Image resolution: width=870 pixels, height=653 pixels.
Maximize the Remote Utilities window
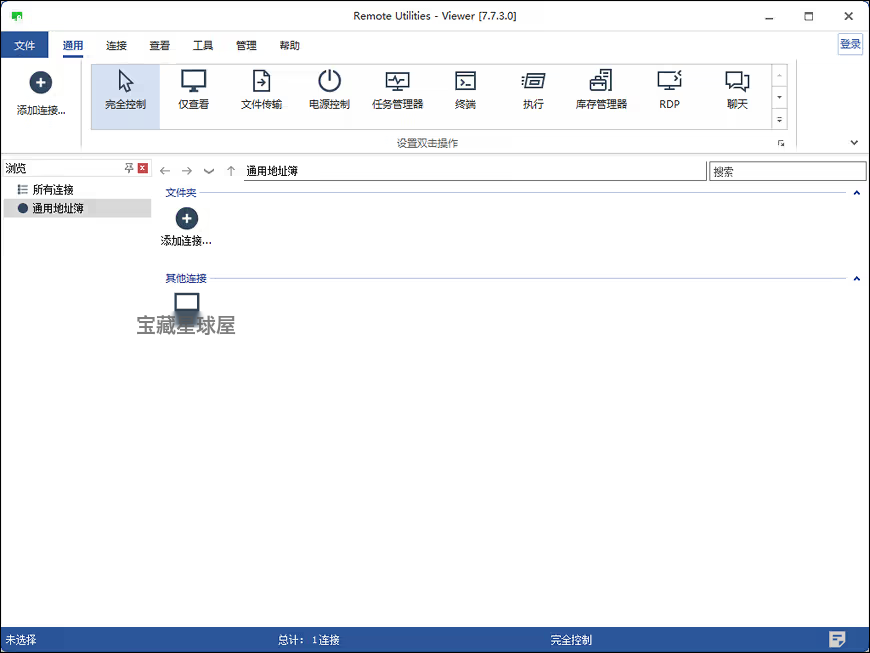point(808,17)
